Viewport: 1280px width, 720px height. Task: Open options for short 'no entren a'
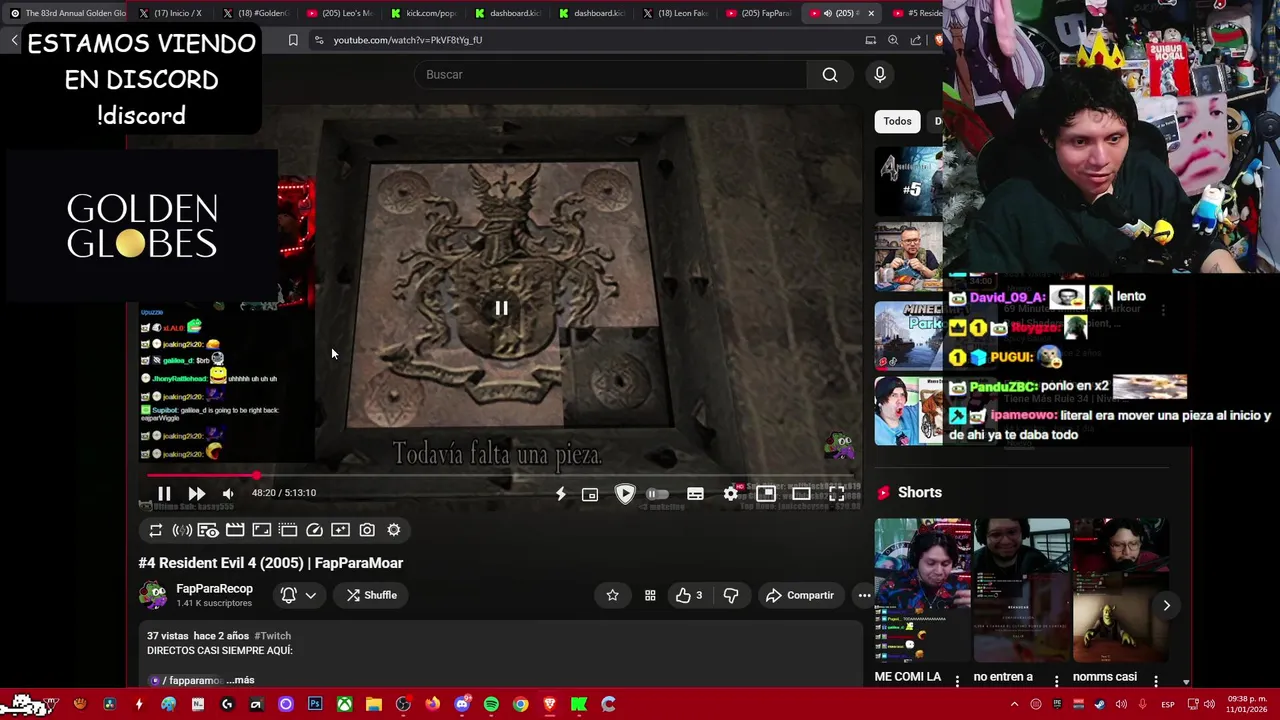(x=1056, y=680)
